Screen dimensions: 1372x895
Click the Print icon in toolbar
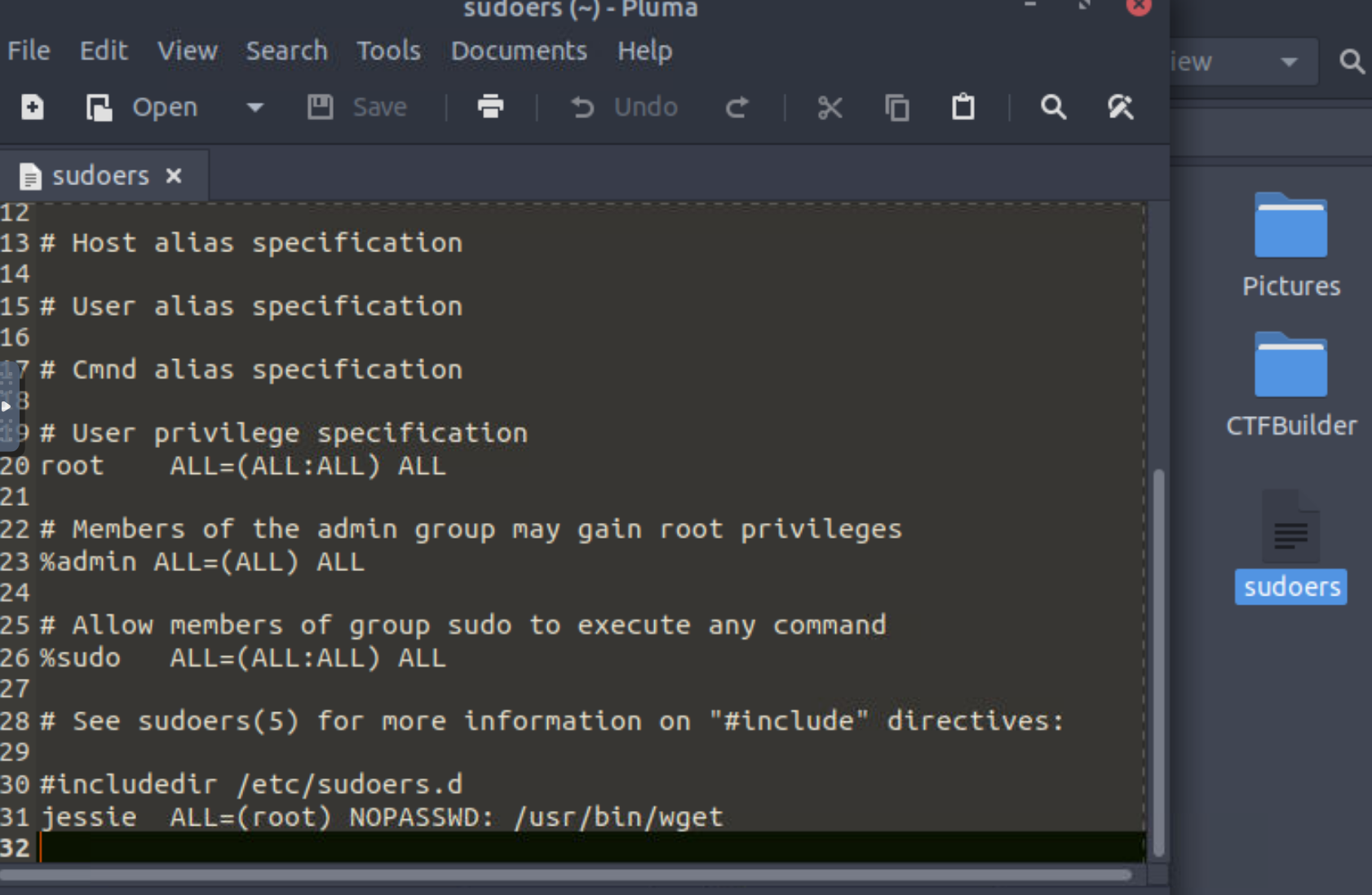[x=490, y=107]
